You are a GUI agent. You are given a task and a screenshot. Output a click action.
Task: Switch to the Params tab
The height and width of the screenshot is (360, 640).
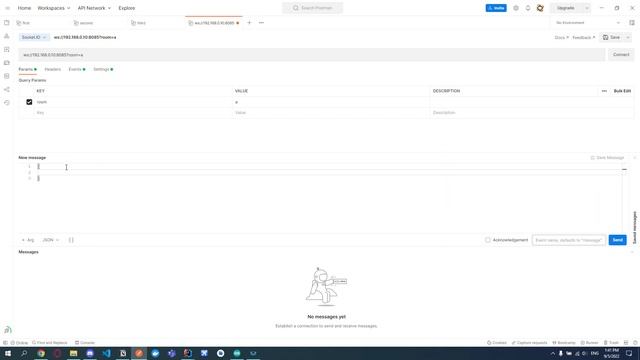tap(27, 69)
